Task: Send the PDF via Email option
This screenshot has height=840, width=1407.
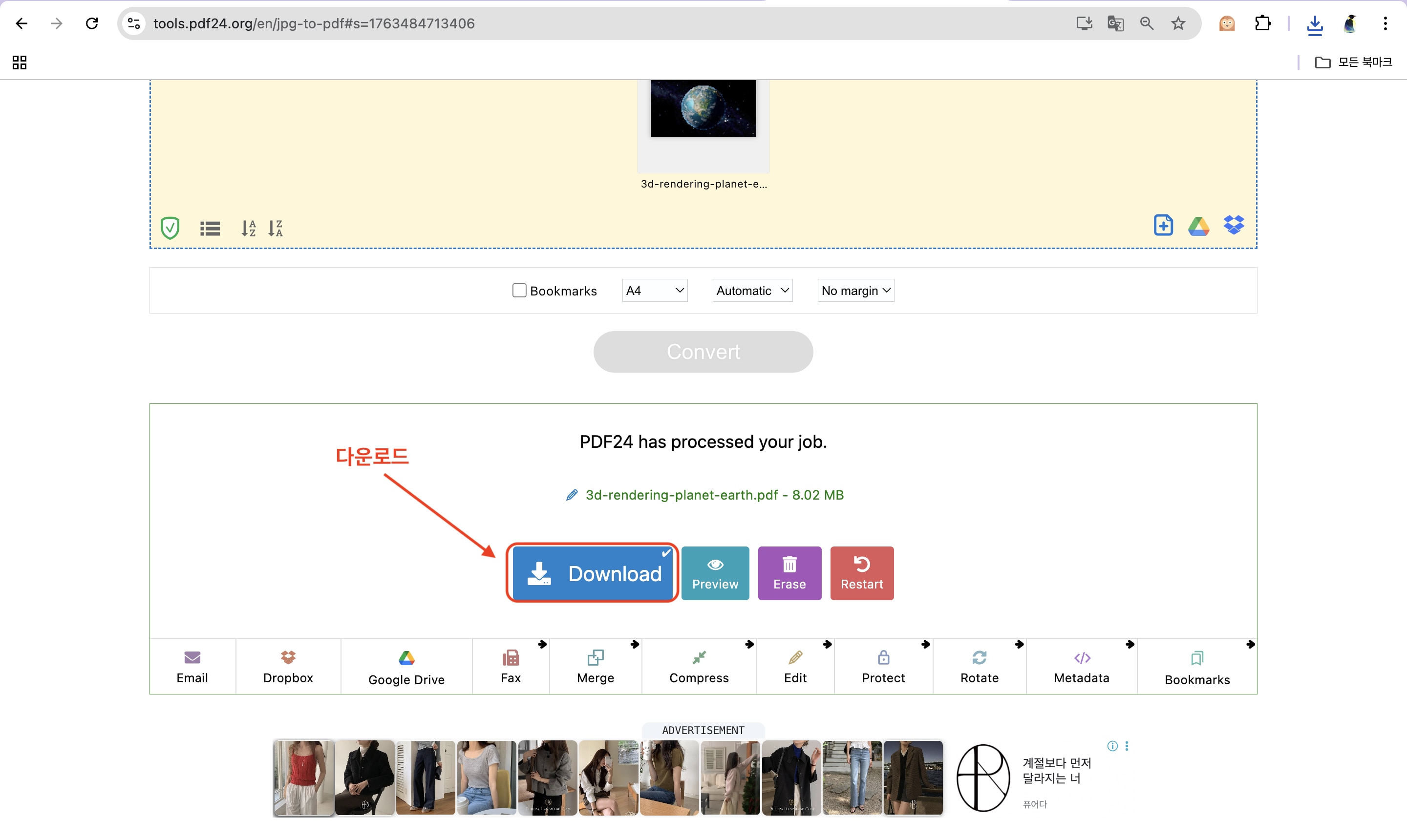Action: click(x=192, y=666)
